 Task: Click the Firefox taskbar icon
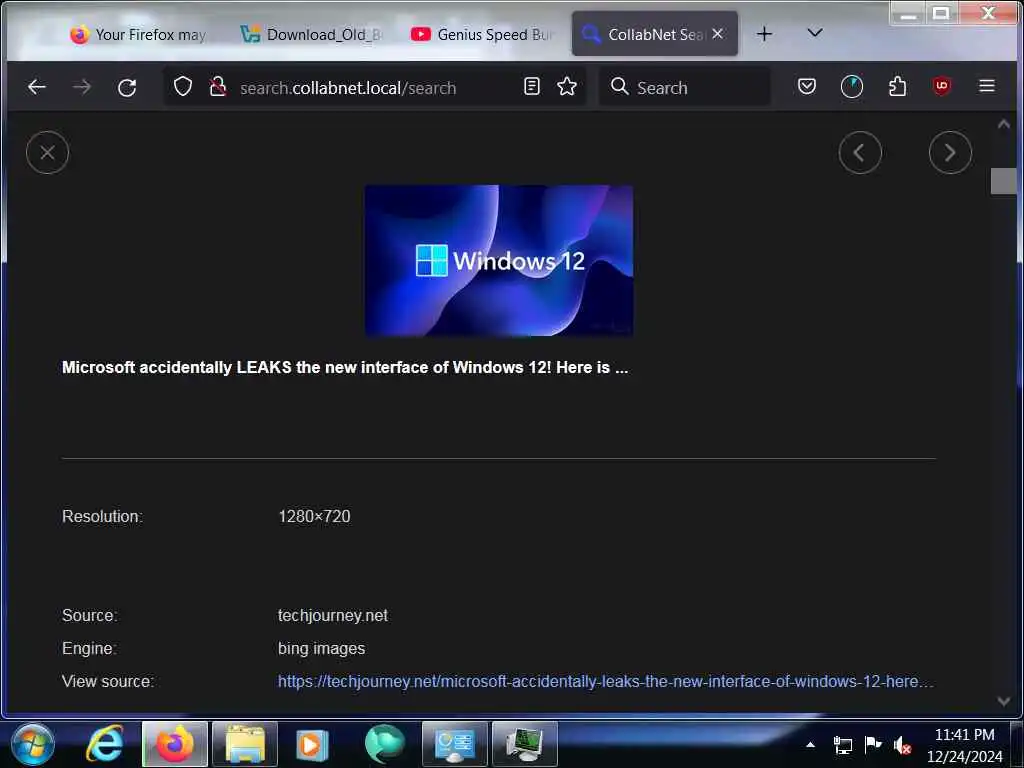(x=174, y=744)
